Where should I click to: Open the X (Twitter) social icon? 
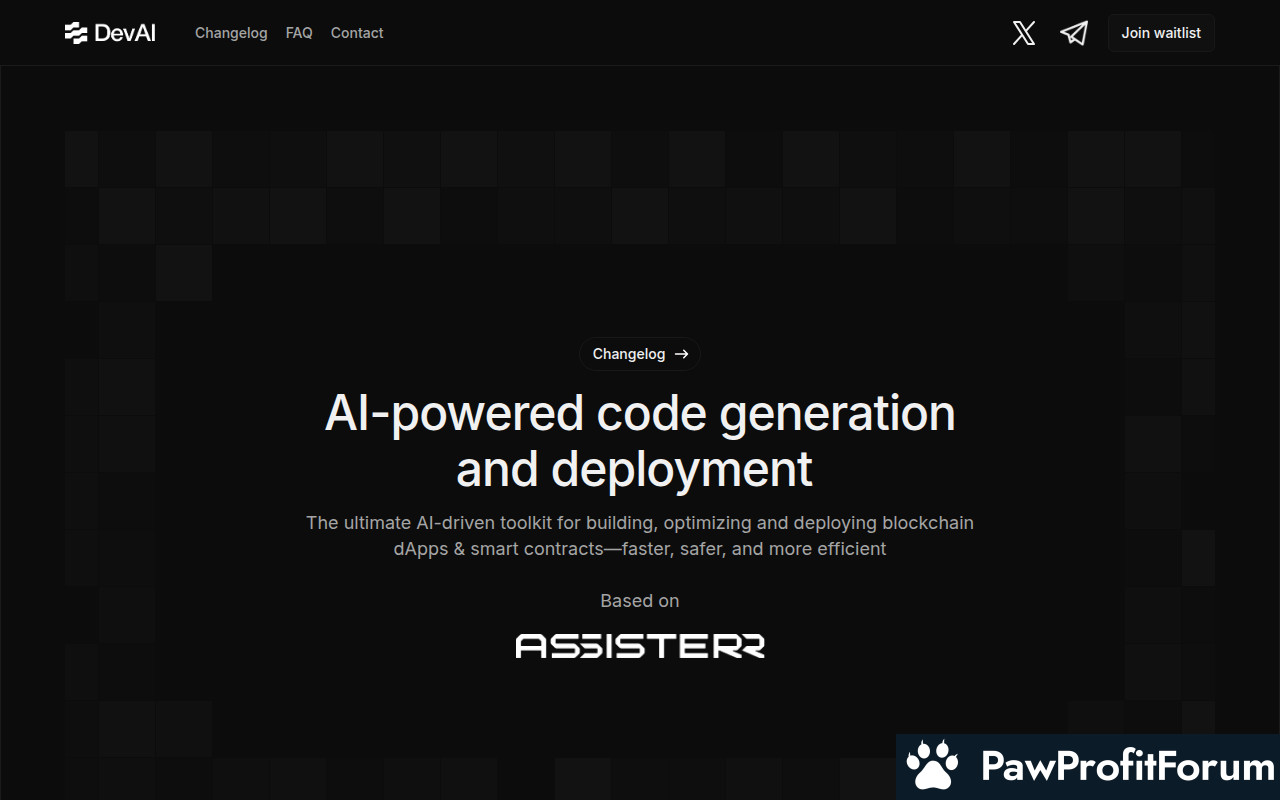pyautogui.click(x=1023, y=33)
